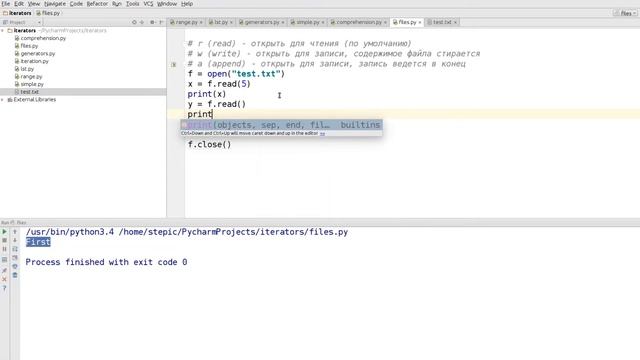Screen dimensions: 640x360
Task: Select generators.py in project tree
Action: [35, 53]
